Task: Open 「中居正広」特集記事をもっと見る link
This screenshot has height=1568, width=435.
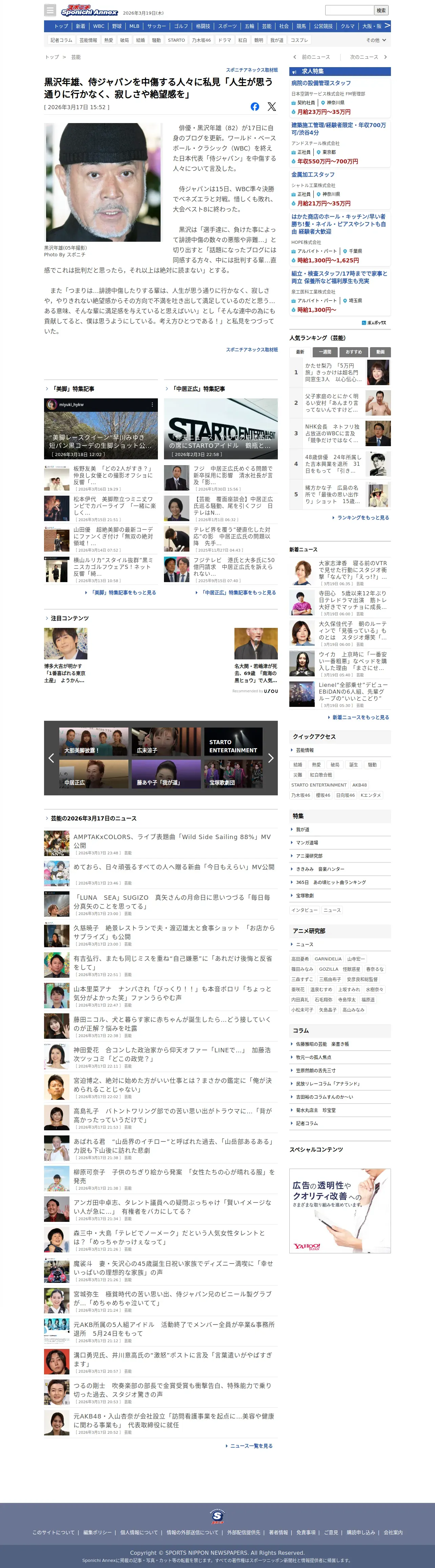Action: point(238,592)
